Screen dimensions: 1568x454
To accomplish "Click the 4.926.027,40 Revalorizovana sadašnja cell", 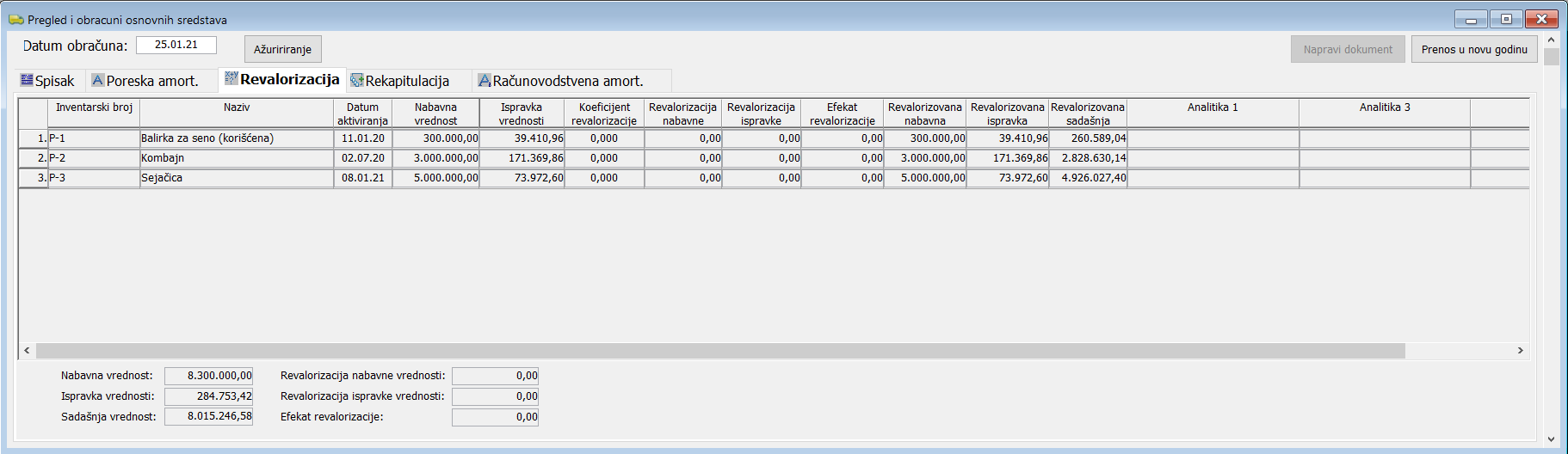I will (1088, 178).
